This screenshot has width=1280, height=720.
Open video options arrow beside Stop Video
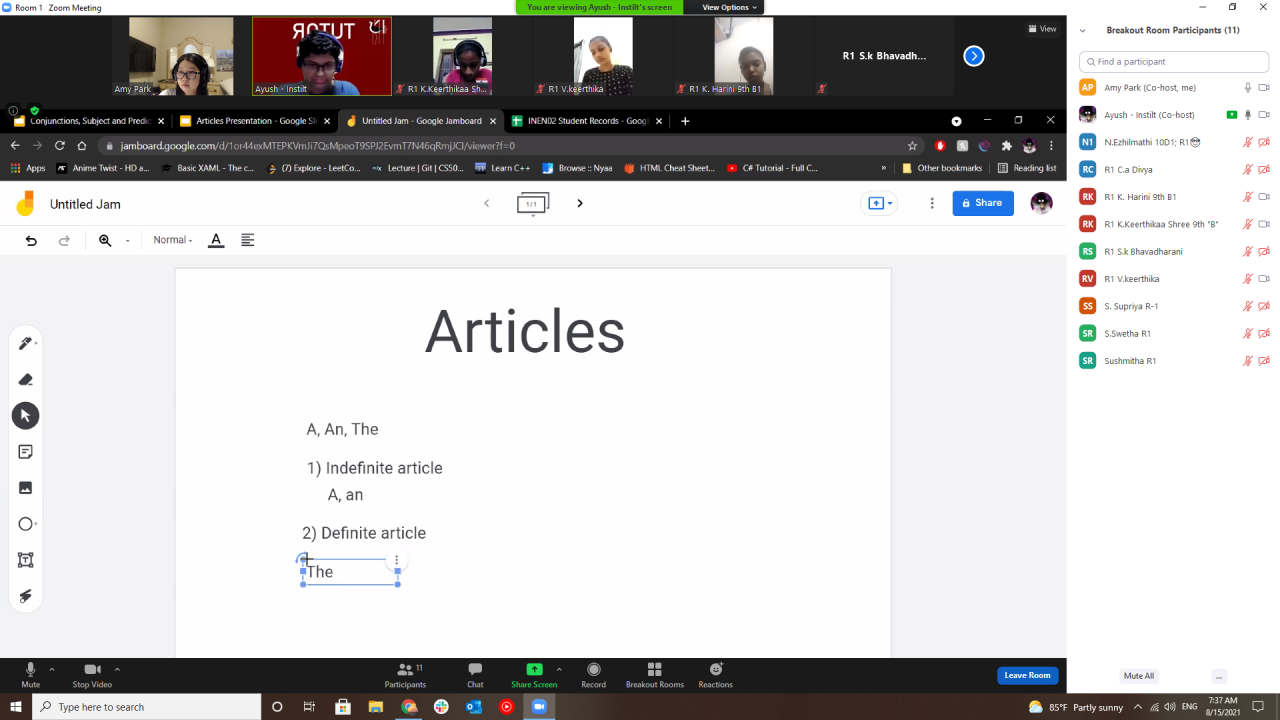(117, 670)
